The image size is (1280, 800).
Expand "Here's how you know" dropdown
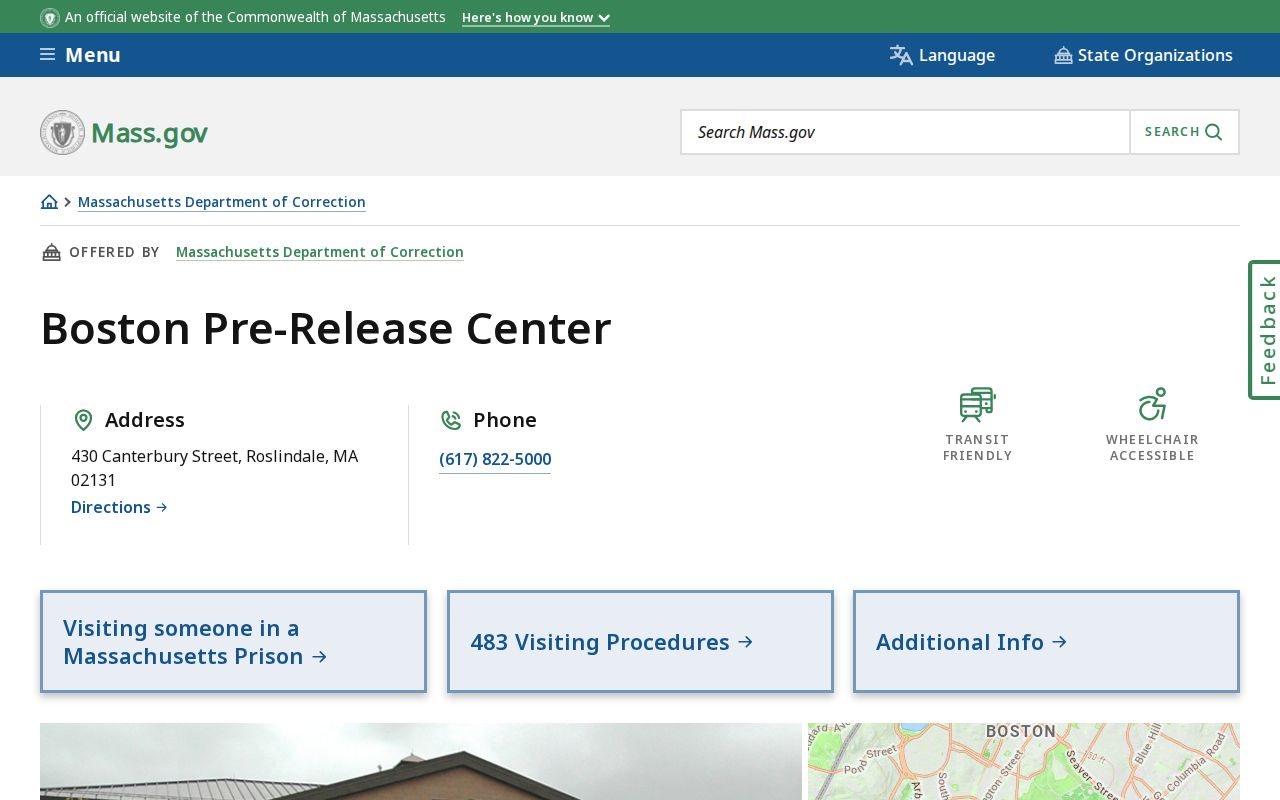pyautogui.click(x=535, y=18)
